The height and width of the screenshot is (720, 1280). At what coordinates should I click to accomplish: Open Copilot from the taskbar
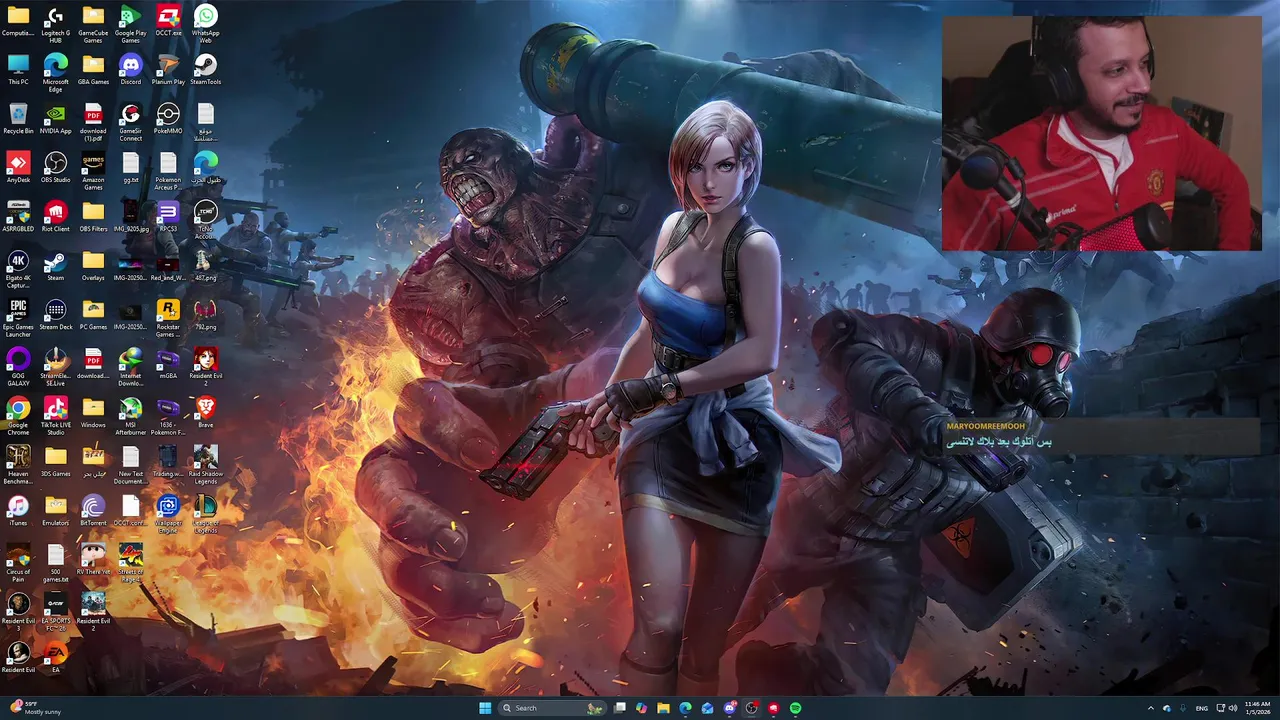point(641,708)
